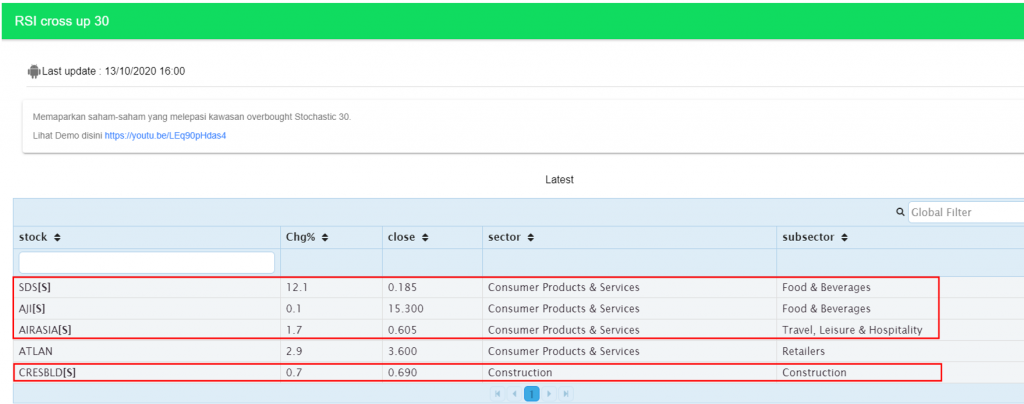Go to the next page in paginator

click(548, 394)
